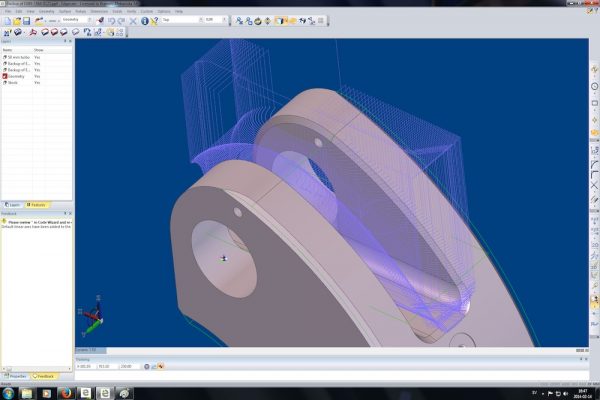Open the numeric value dropdown next to Top
Screen dimensions: 600x400
click(225, 20)
